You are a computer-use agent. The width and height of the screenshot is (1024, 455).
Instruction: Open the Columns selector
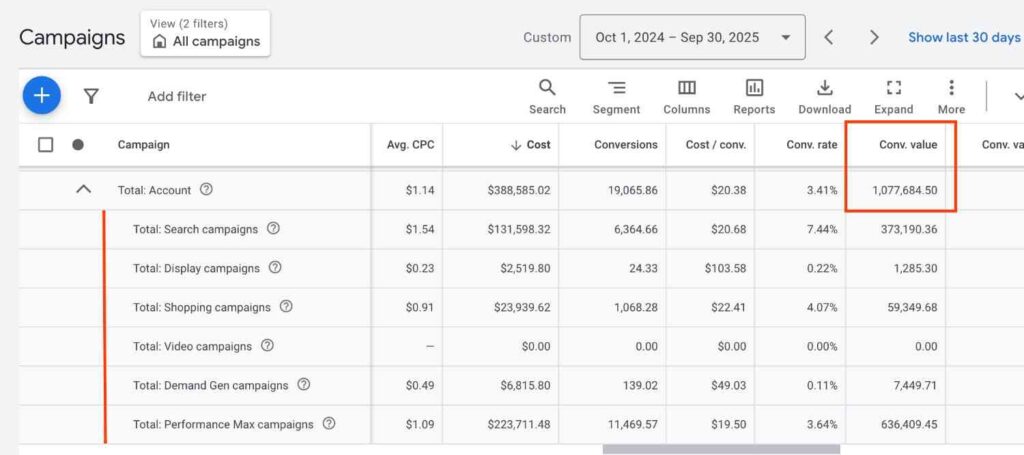pos(686,97)
